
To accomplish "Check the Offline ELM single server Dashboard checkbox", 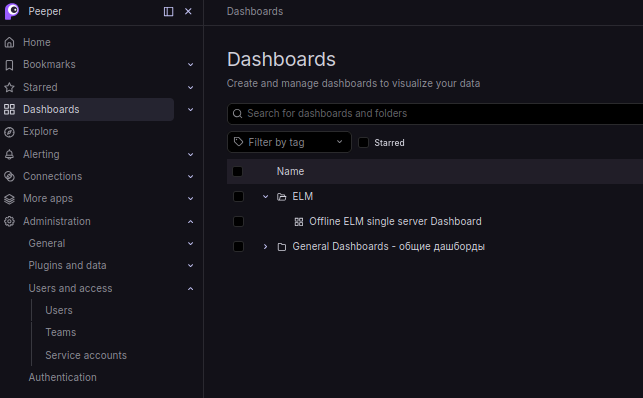I will [x=238, y=222].
